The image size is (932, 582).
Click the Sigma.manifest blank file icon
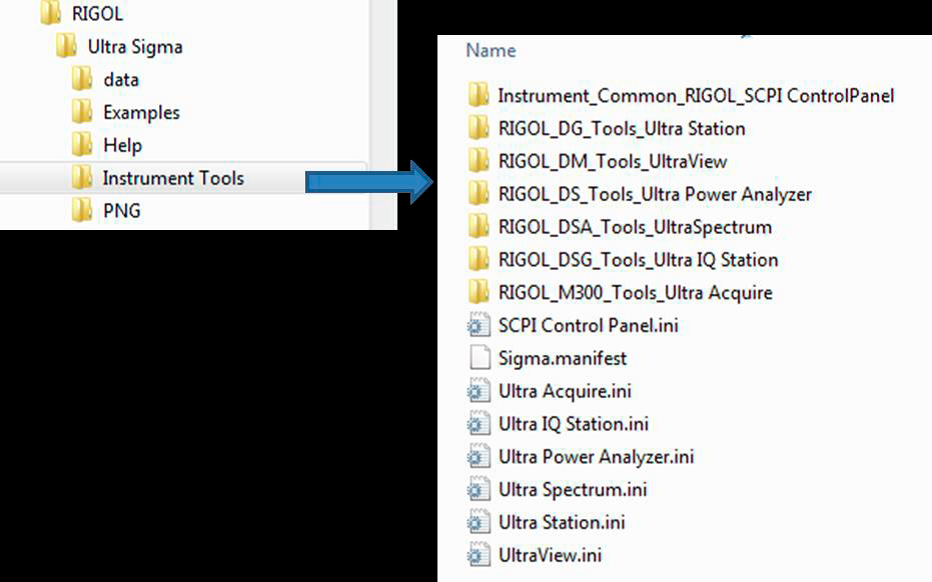click(479, 358)
